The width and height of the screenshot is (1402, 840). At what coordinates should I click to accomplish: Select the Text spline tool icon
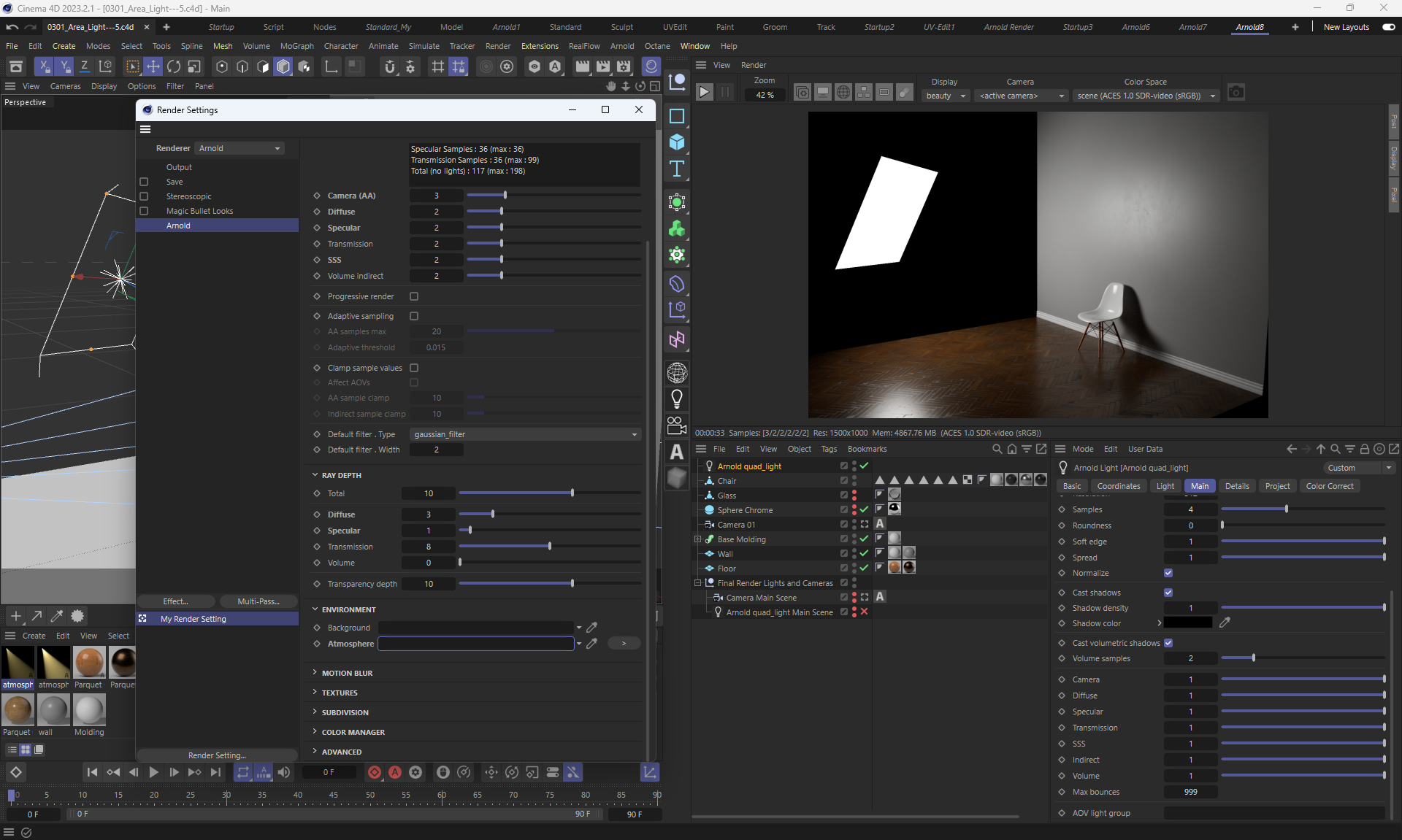(677, 169)
